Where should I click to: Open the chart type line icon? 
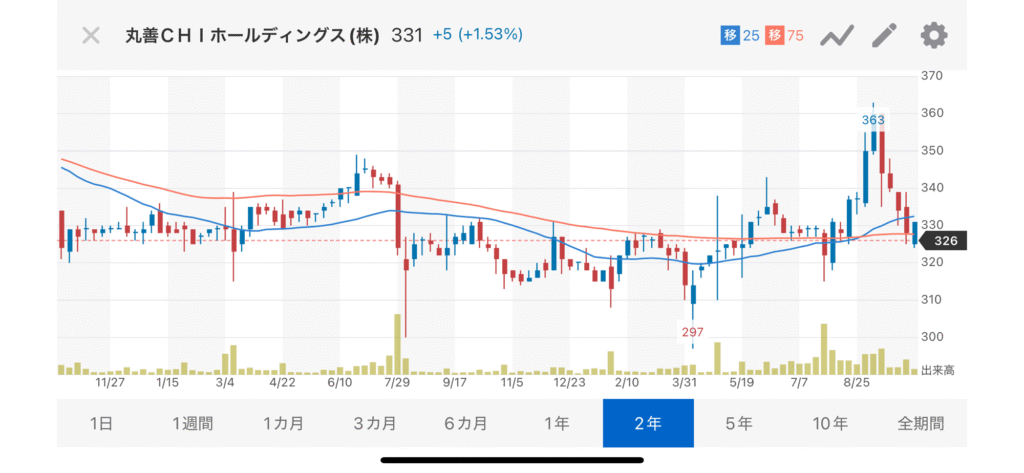(x=836, y=36)
